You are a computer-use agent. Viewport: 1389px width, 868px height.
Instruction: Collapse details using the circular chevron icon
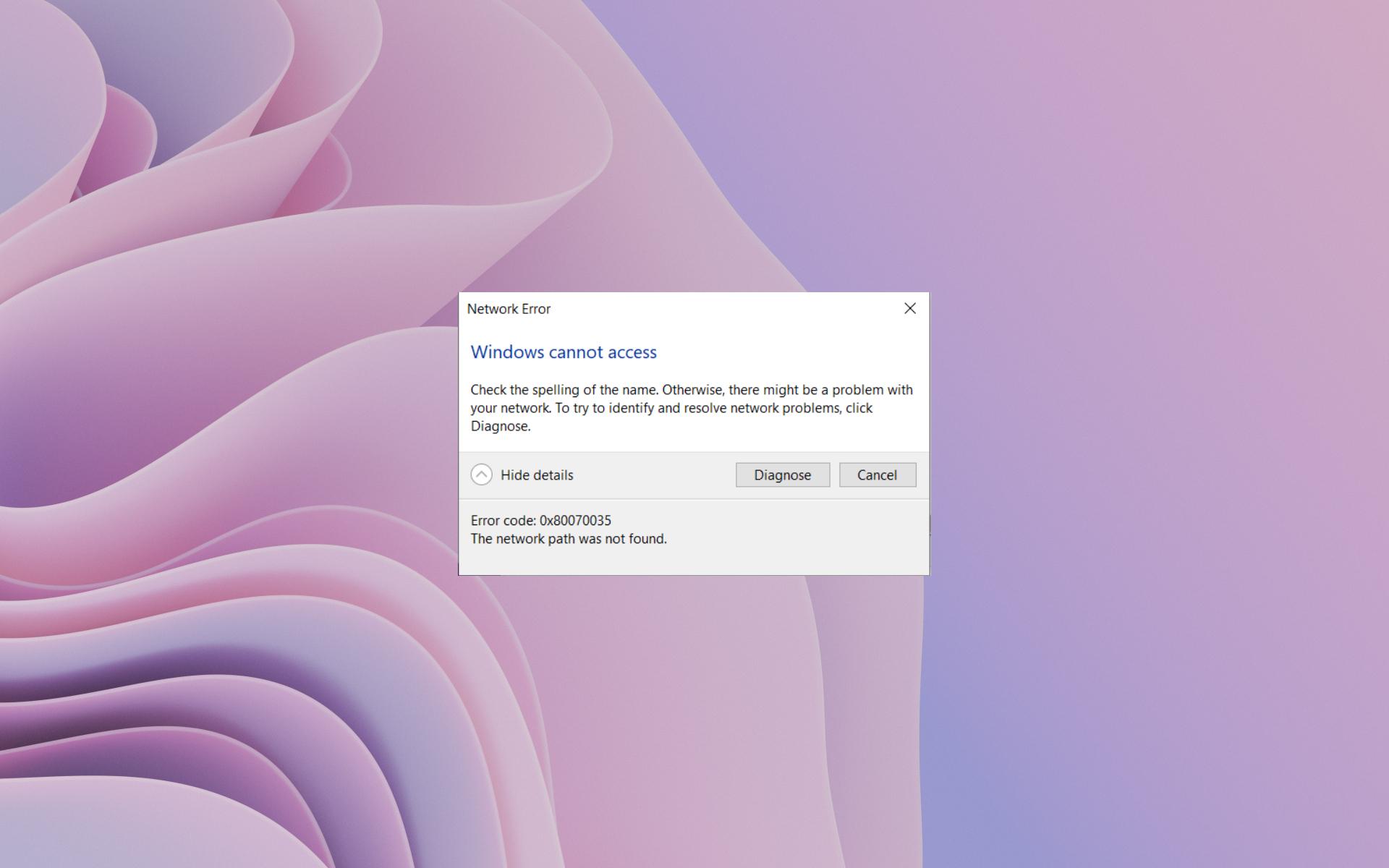(481, 475)
